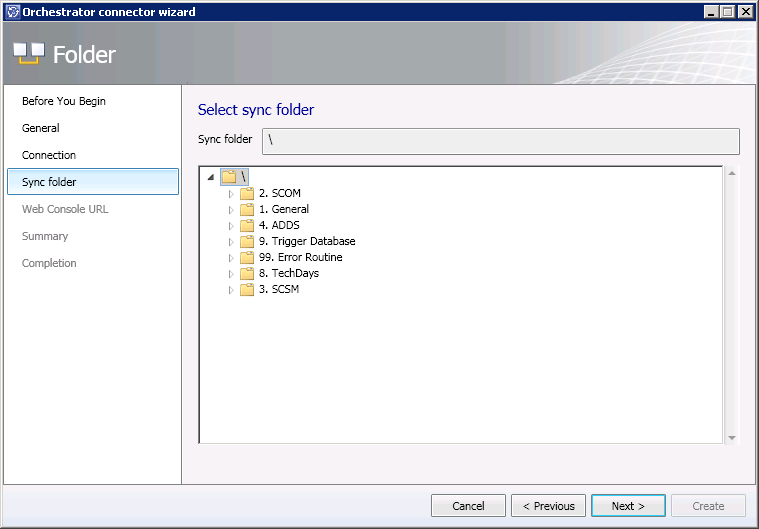Click the 3. SCSM folder icon
The height and width of the screenshot is (529, 759).
click(247, 289)
